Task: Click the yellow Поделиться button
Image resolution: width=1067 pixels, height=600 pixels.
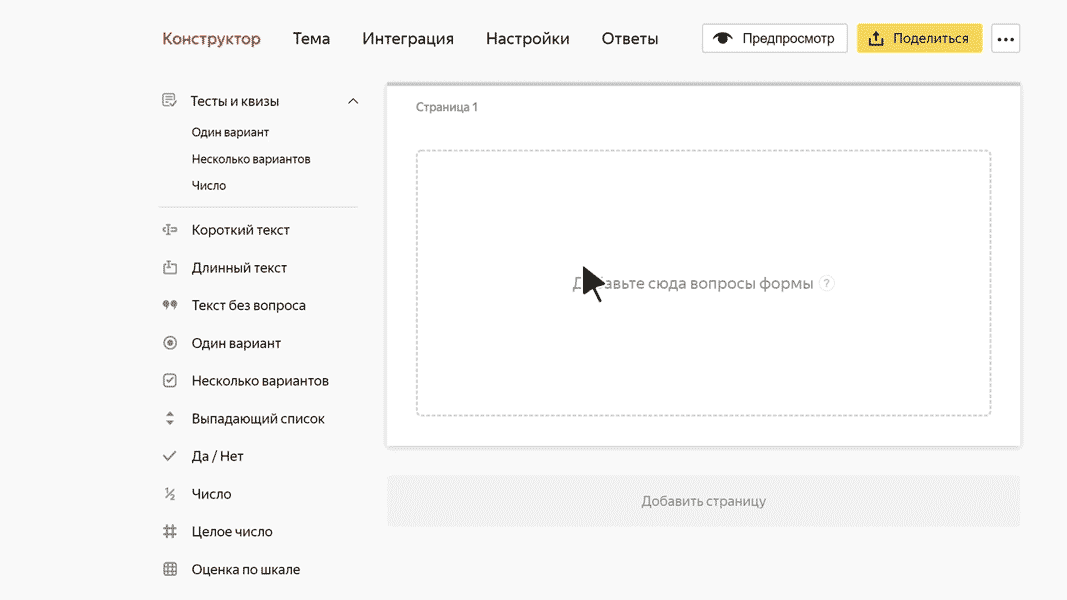Action: click(x=919, y=38)
